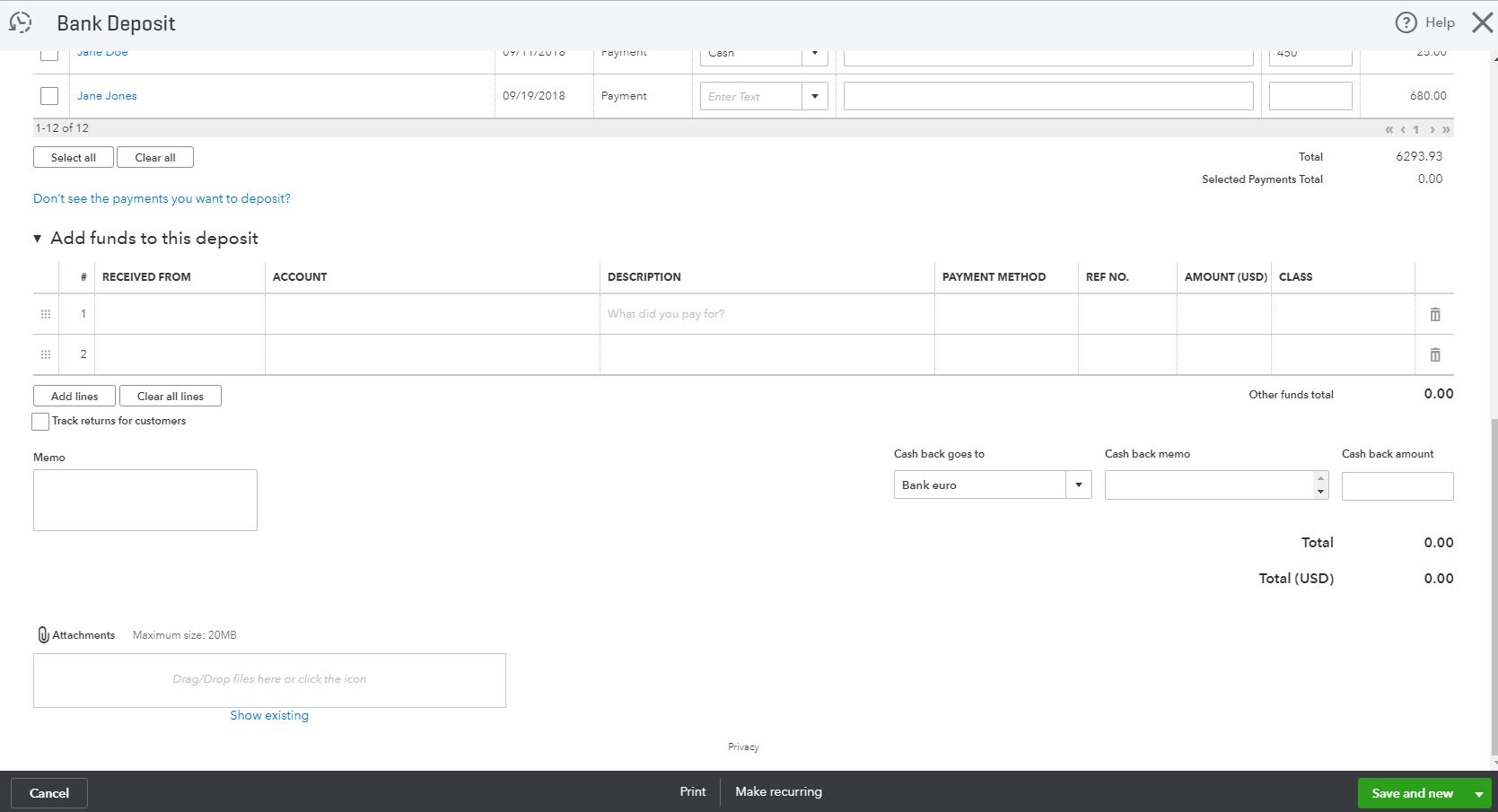Screen dimensions: 1498x812
Task: Open the Cash back goes to dropdown
Action: pos(1078,485)
